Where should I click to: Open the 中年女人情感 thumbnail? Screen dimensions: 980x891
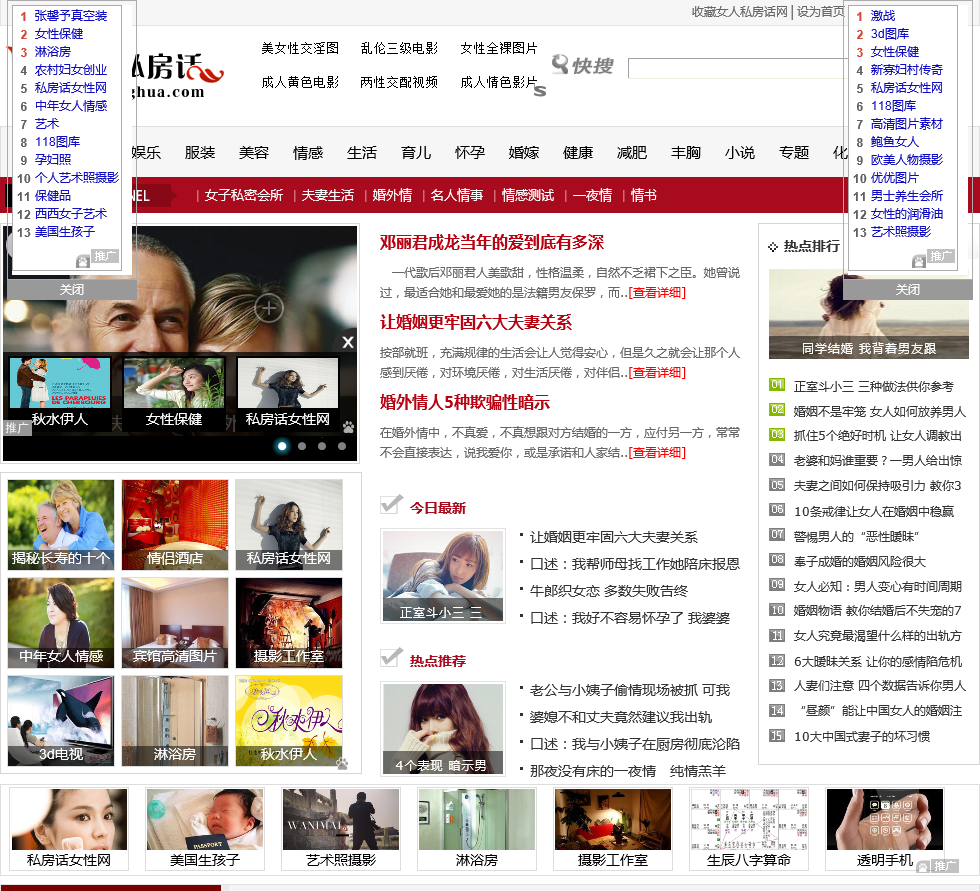click(x=61, y=623)
